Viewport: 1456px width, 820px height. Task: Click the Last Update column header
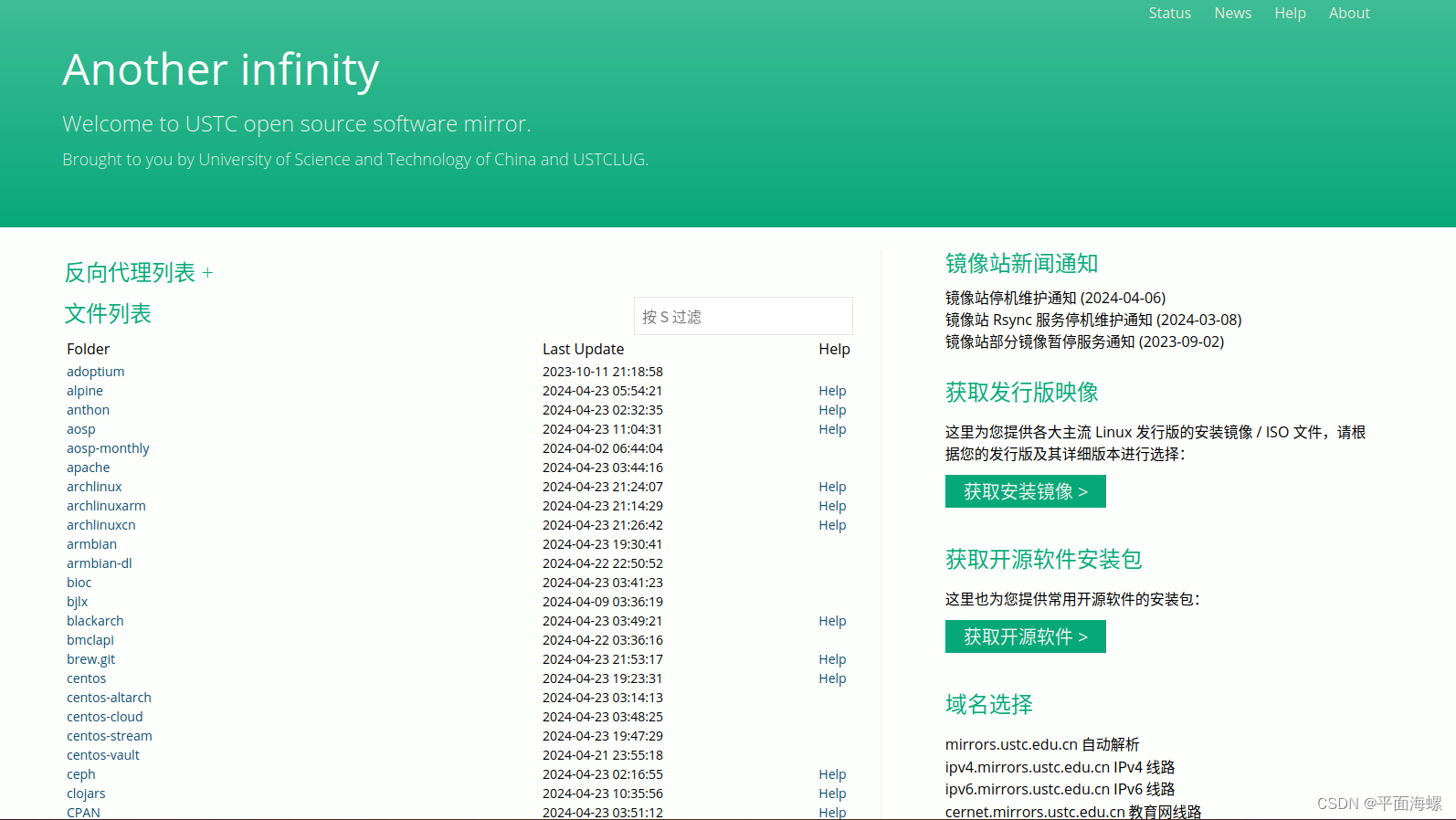click(583, 349)
